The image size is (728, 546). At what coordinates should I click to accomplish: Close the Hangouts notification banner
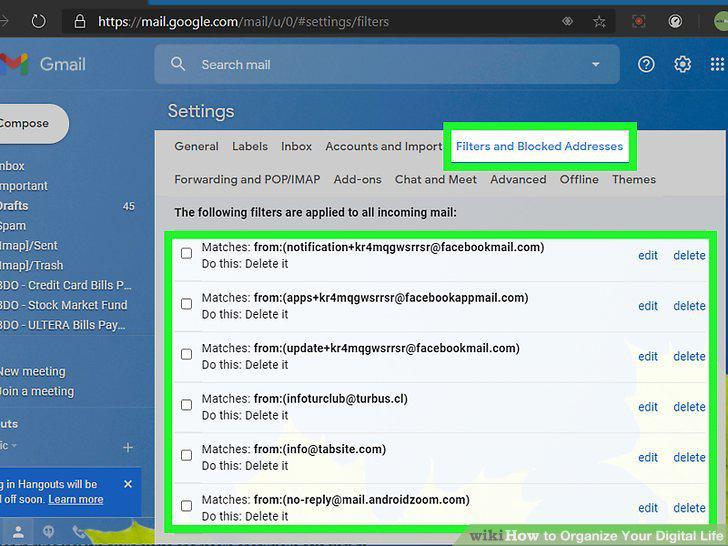pyautogui.click(x=128, y=484)
